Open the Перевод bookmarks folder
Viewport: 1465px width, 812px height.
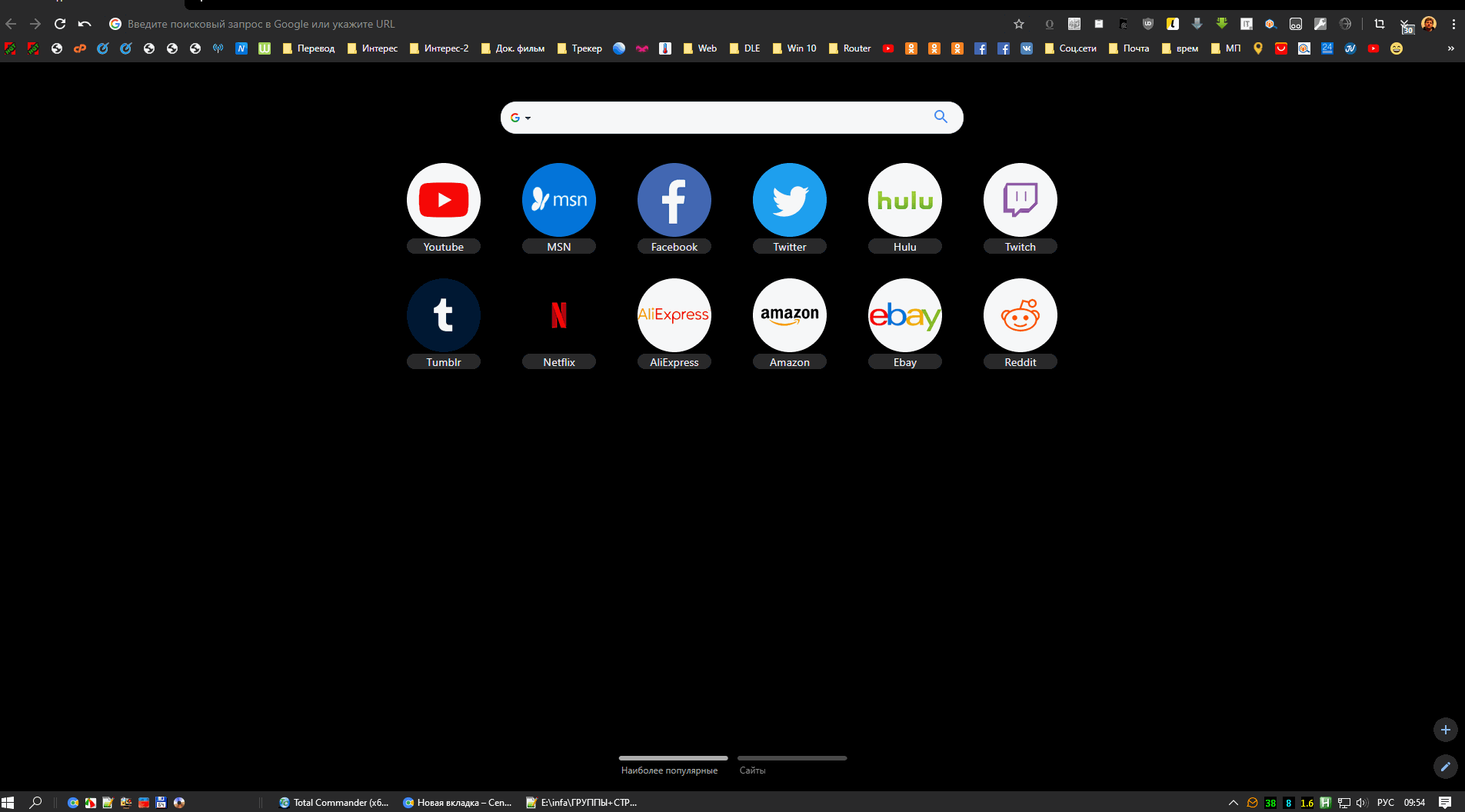[308, 48]
